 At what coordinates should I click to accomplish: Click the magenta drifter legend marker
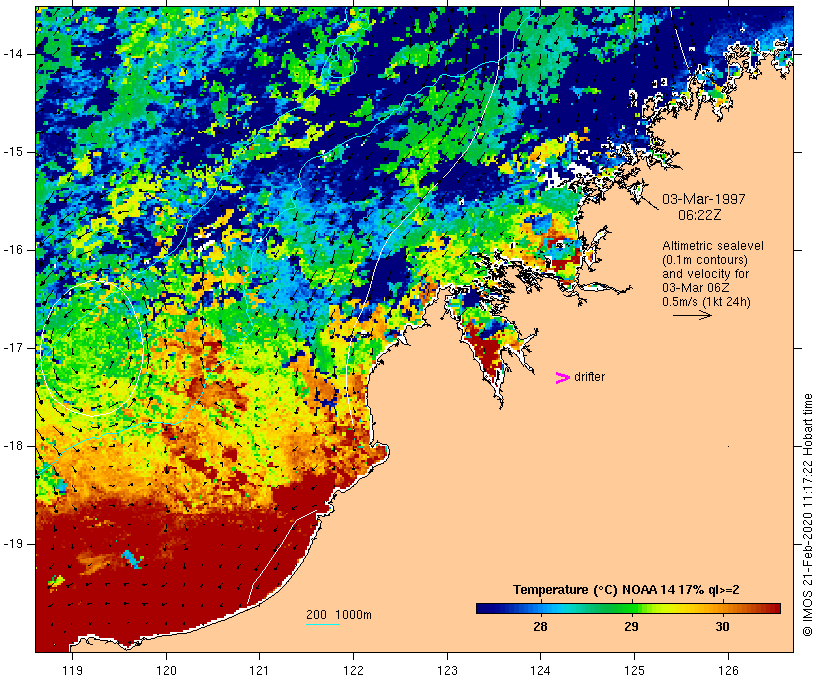click(562, 378)
